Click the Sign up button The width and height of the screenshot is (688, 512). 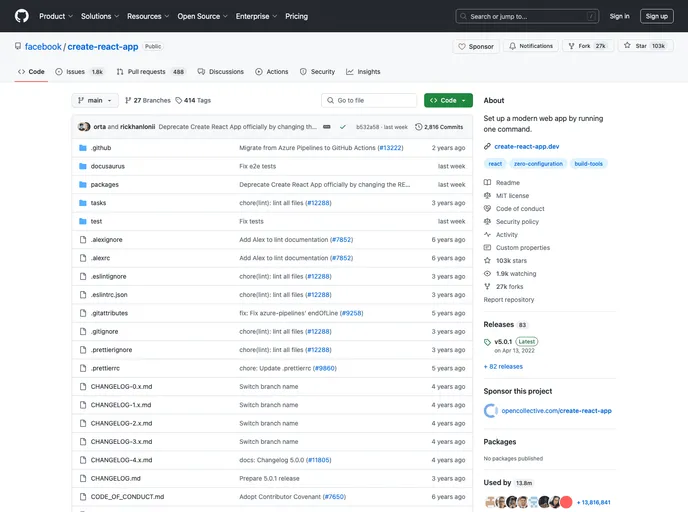click(x=656, y=16)
